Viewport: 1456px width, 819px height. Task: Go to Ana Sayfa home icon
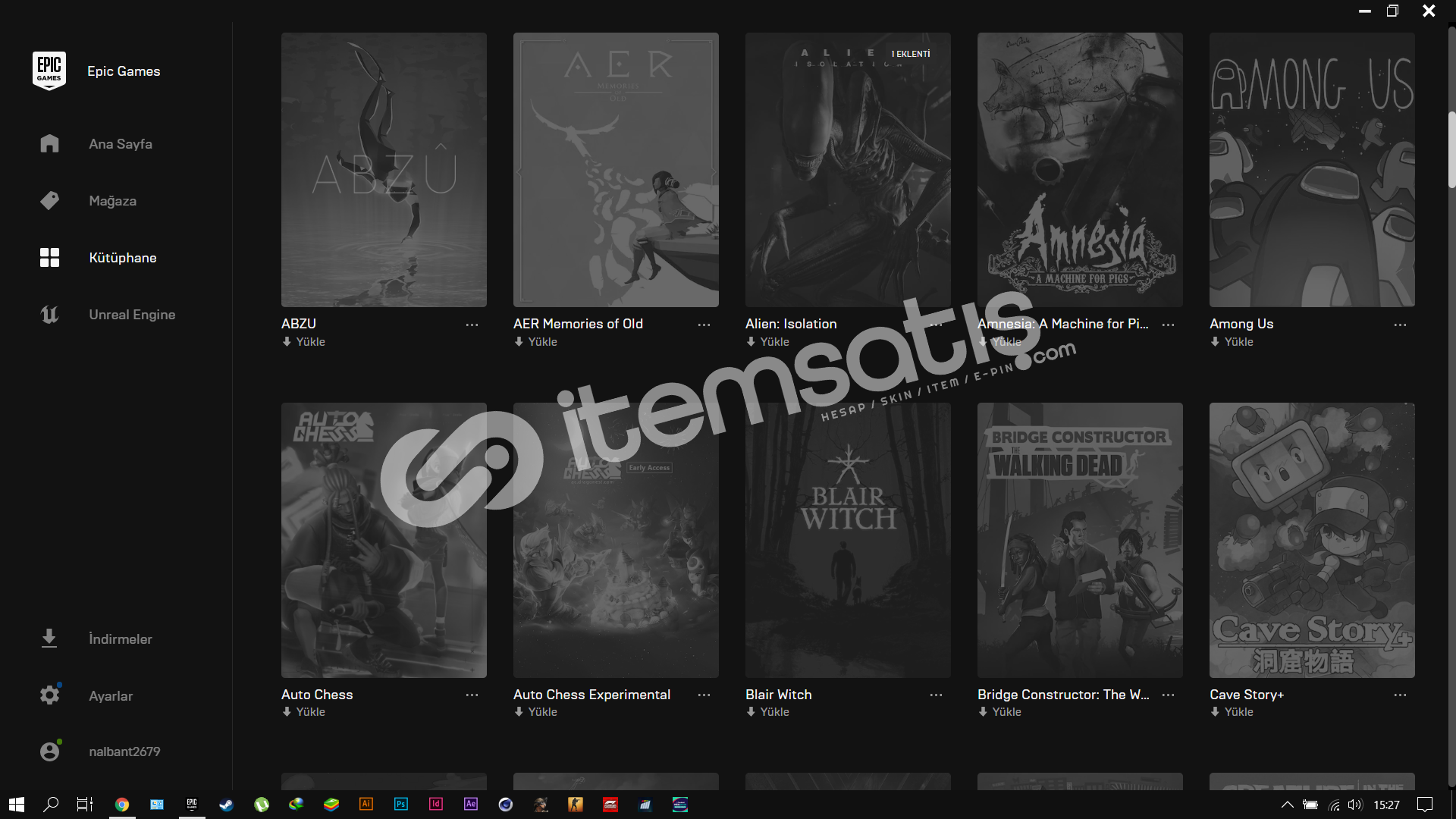pos(49,143)
